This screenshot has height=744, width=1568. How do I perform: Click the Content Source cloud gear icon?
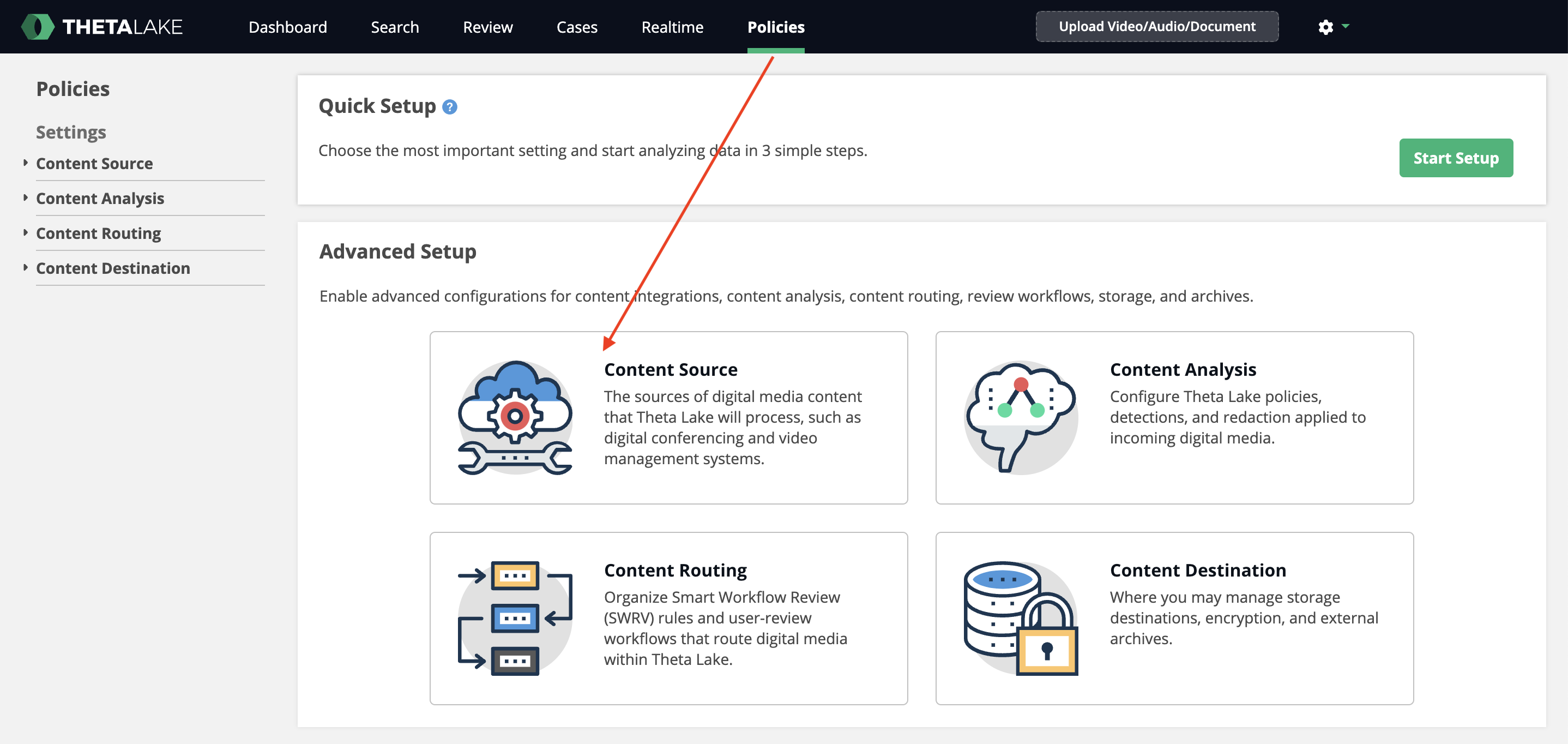[515, 417]
